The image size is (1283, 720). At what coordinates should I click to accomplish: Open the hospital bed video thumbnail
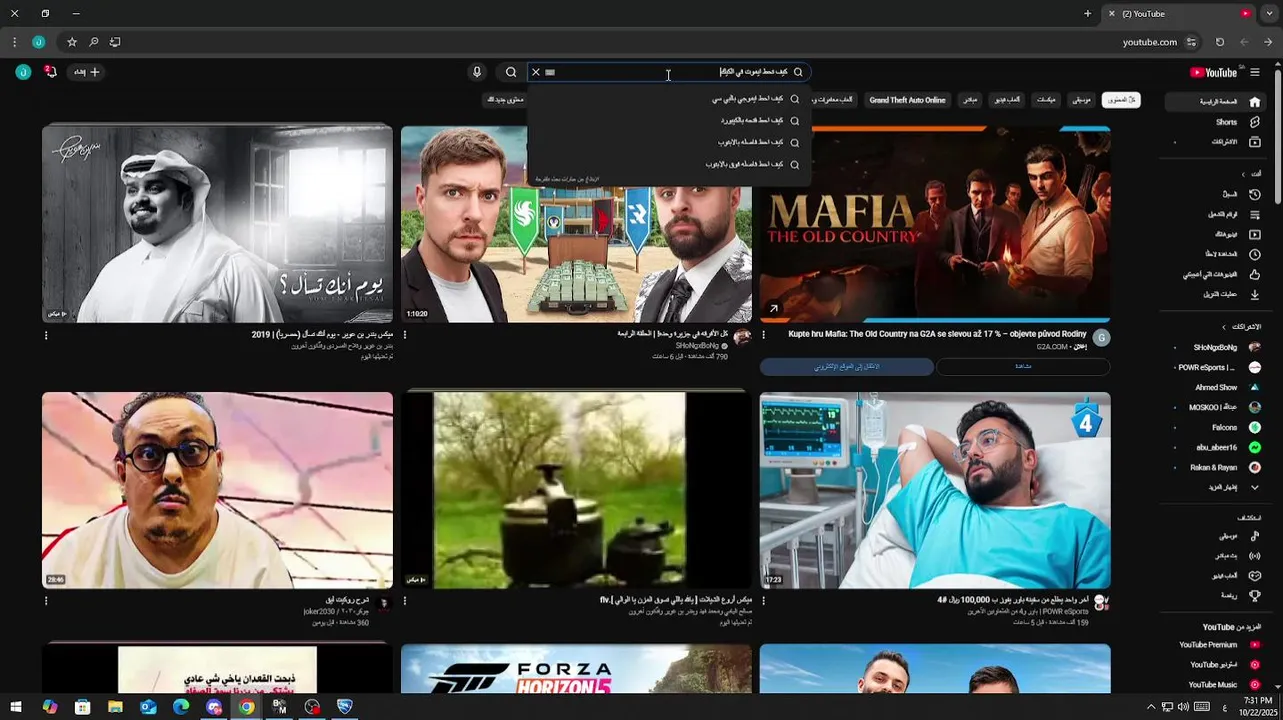[935, 490]
